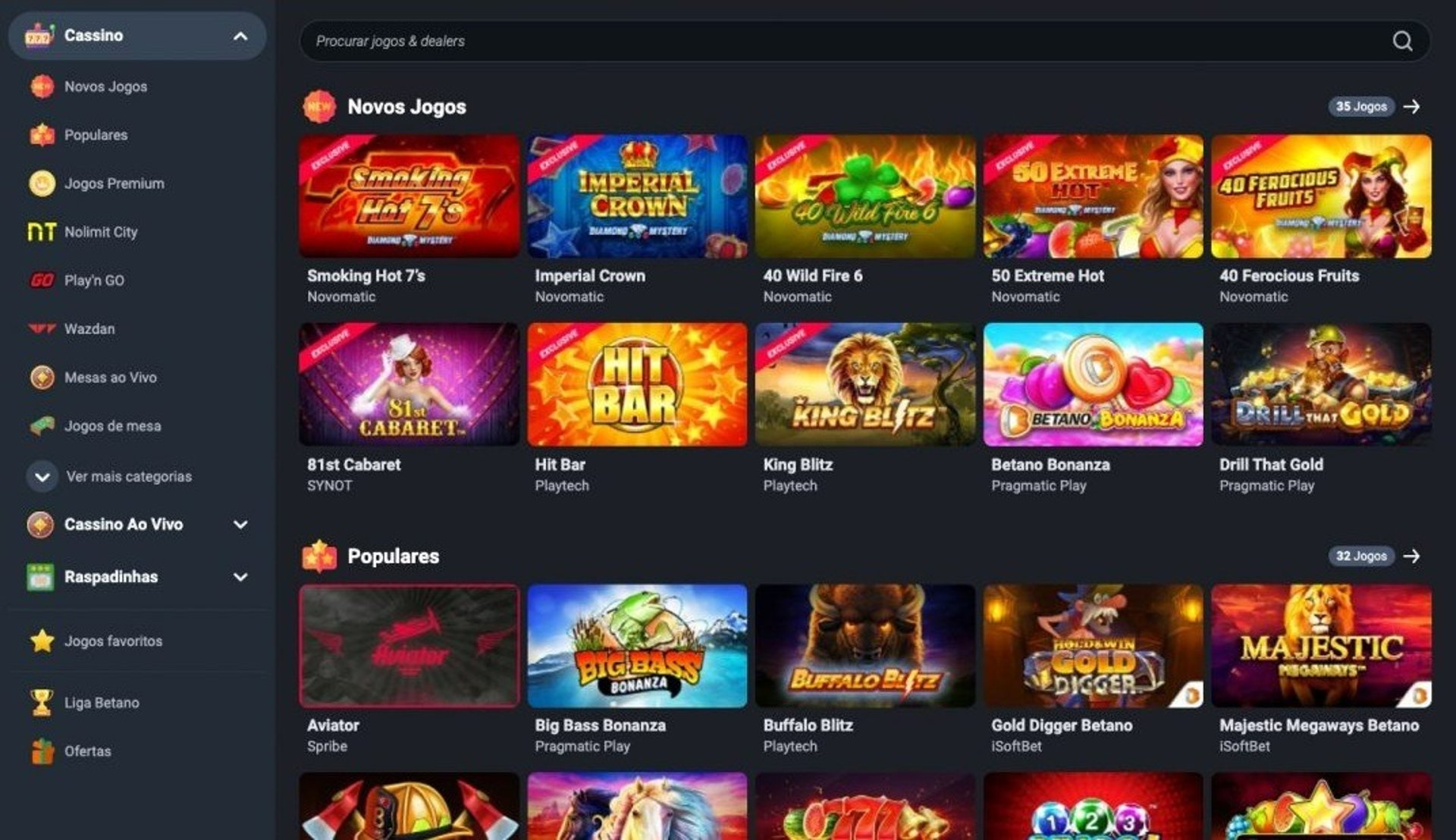
Task: Click the arrow next to 32 Jogos
Action: (x=1412, y=556)
